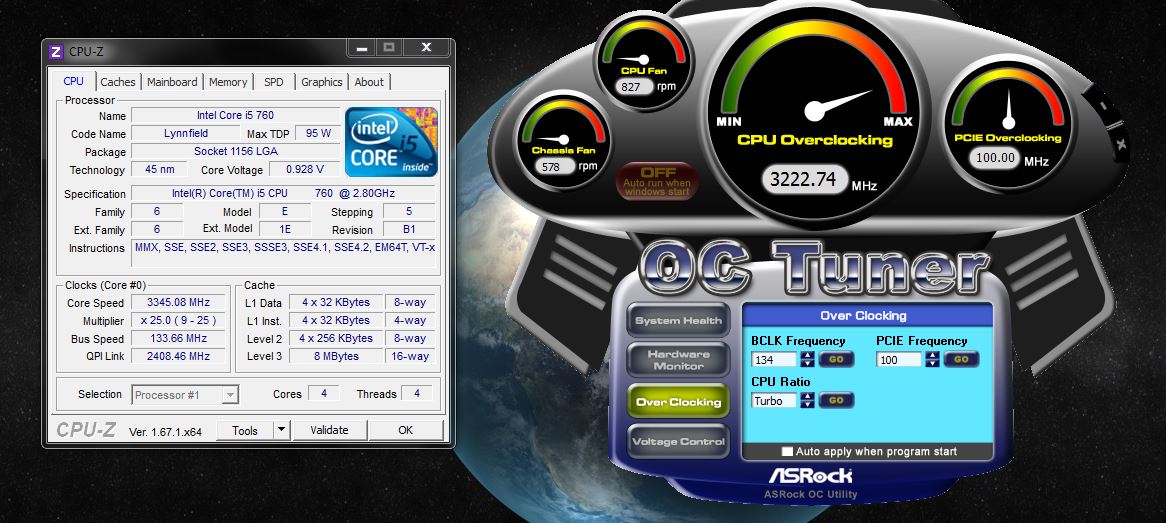1166x523 pixels.
Task: Click the QPI Link value 2408.46 MHz
Action: [178, 356]
